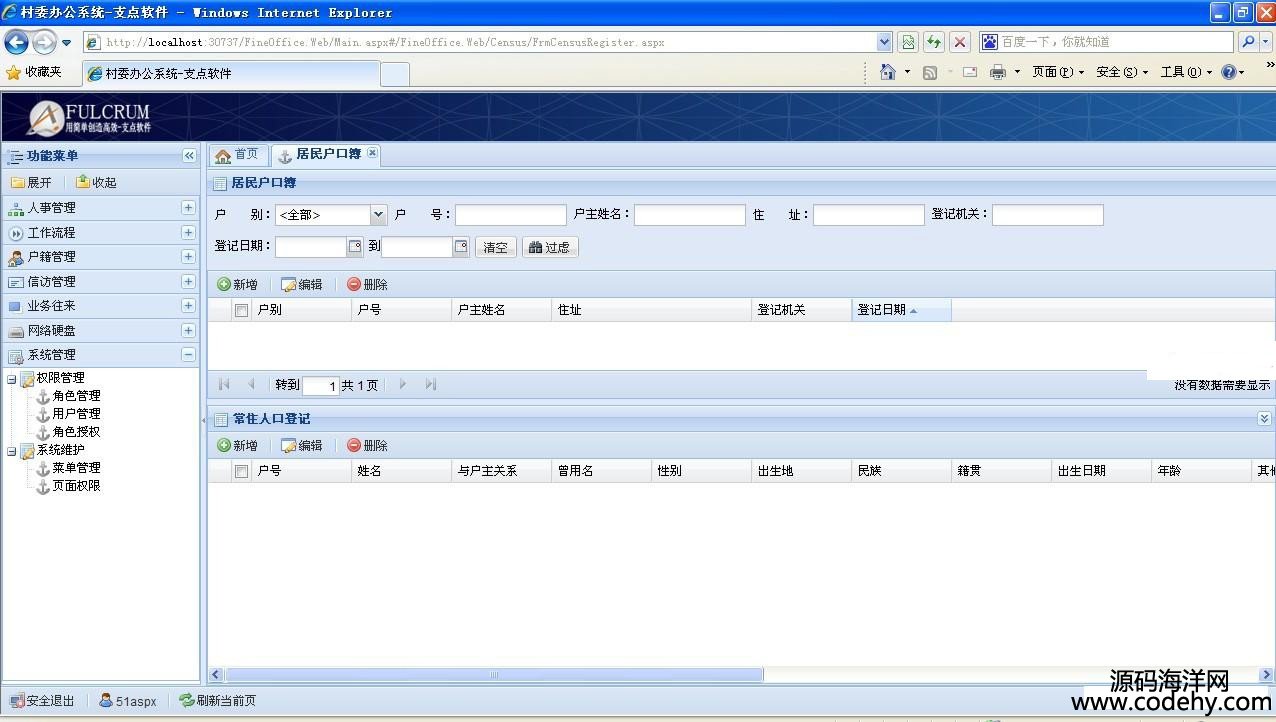Click the 户号 input field
Screen dimensions: 1276x722
(511, 215)
